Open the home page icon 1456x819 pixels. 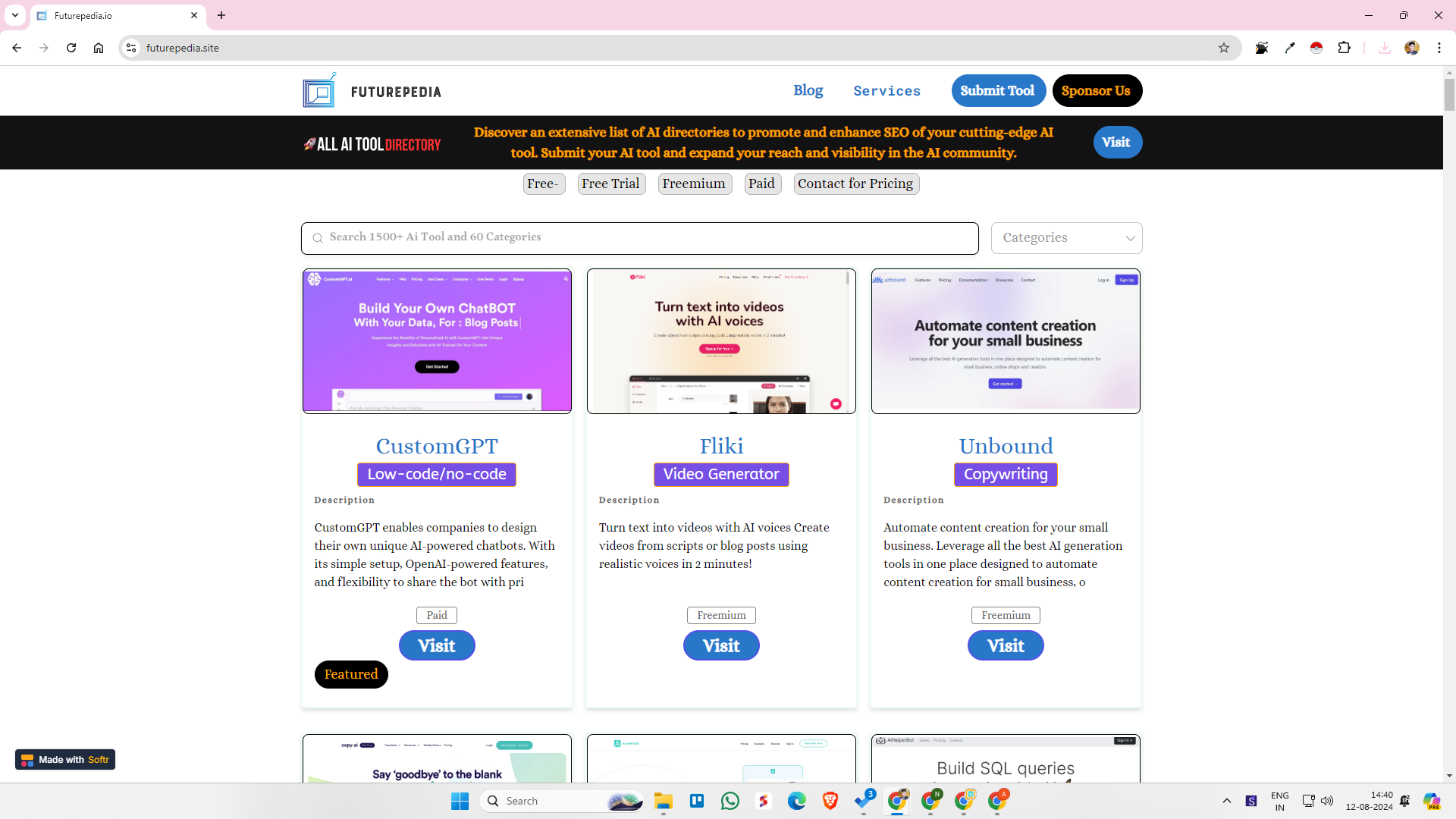(x=99, y=48)
